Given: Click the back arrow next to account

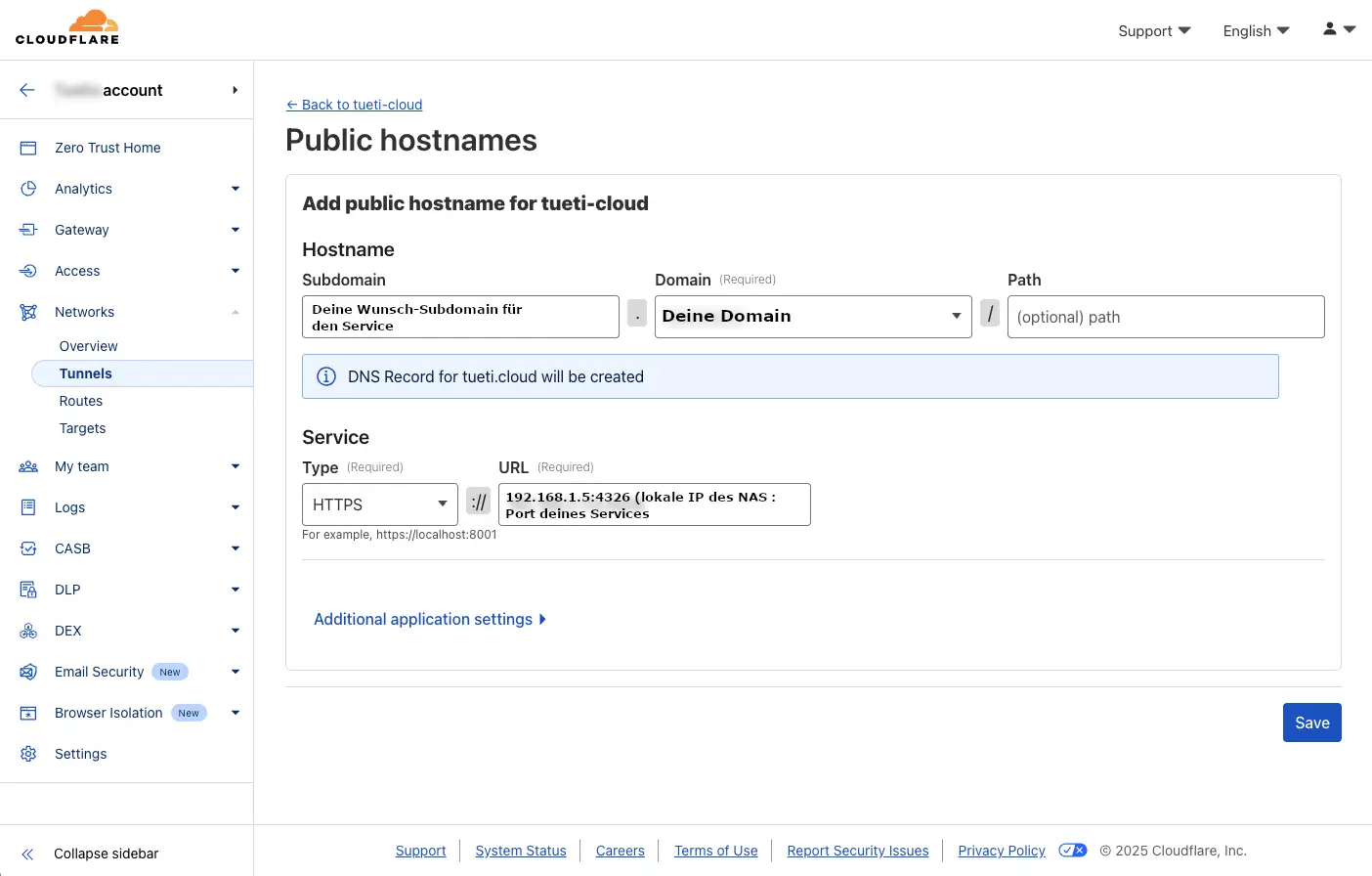Looking at the screenshot, I should pos(27,90).
